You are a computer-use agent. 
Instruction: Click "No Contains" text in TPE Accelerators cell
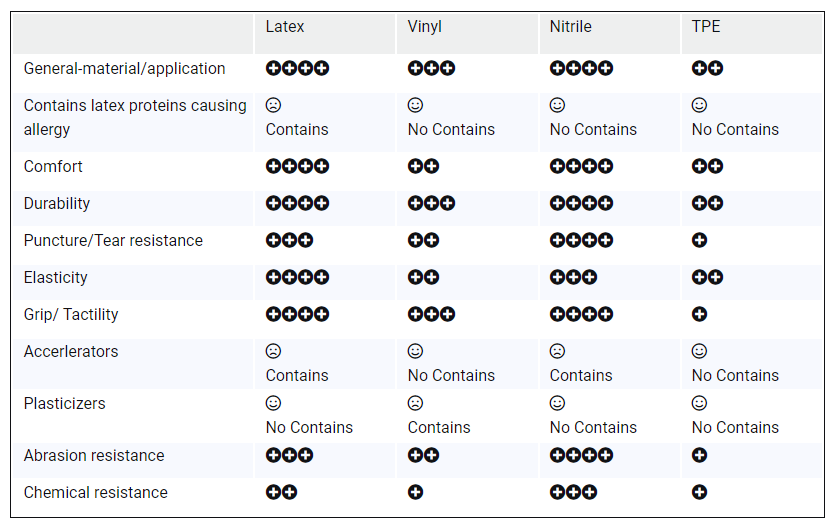(x=735, y=376)
